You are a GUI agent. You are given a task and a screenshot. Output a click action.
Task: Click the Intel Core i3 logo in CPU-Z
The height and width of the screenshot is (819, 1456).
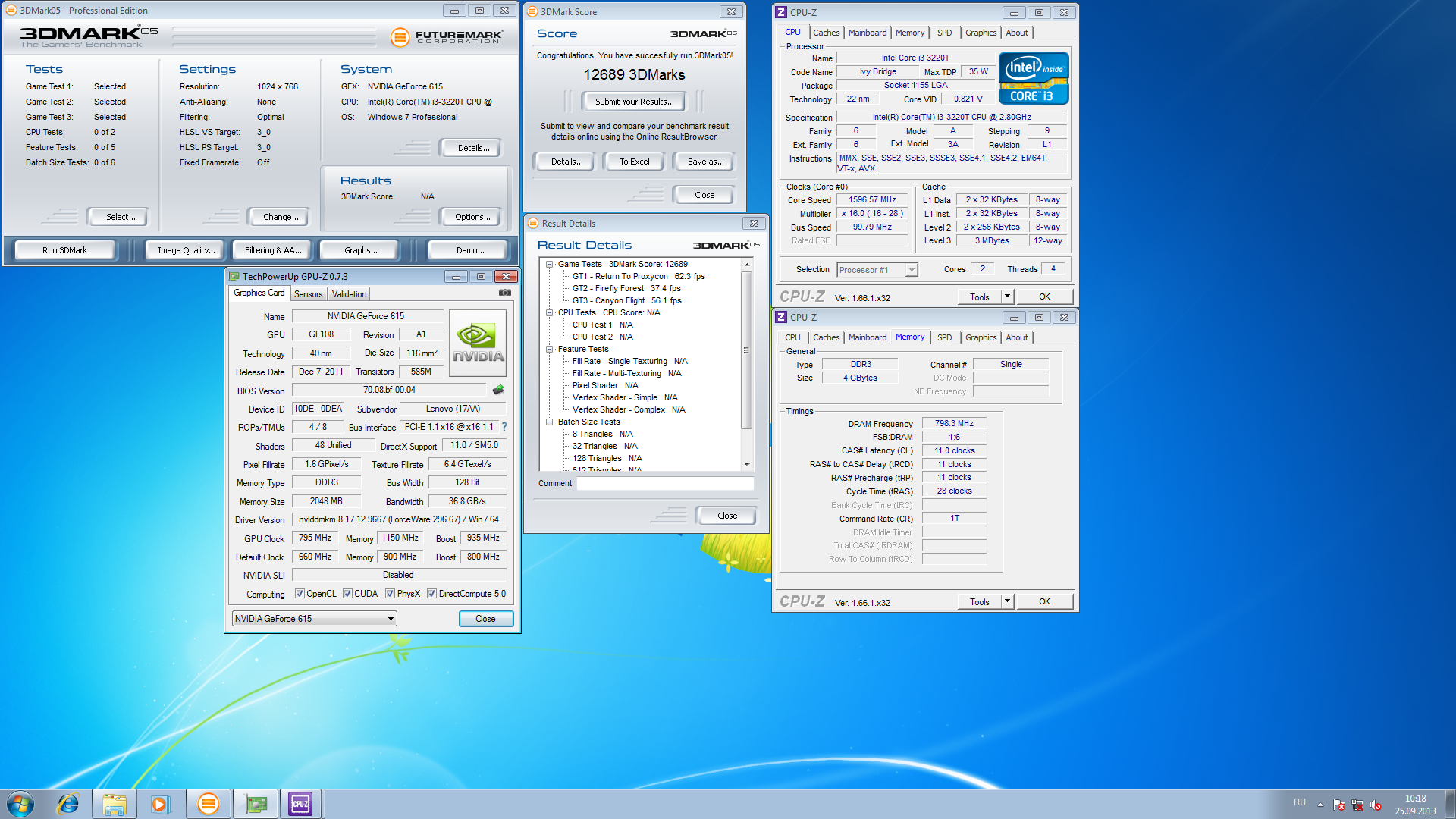click(x=1034, y=77)
